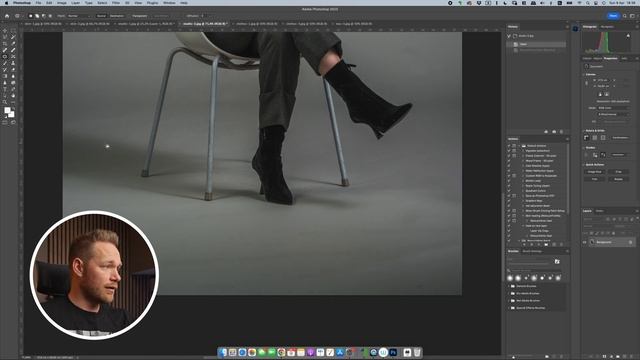The image size is (640, 360).
Task: Choose Add to Selection mode icon
Action: coord(37,16)
